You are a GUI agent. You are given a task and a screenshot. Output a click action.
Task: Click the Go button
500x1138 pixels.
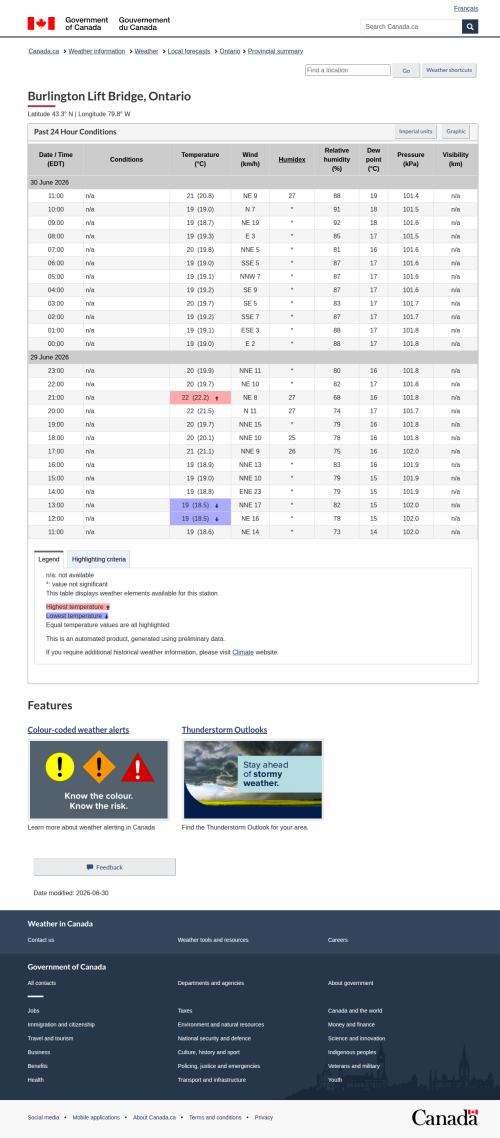406,71
